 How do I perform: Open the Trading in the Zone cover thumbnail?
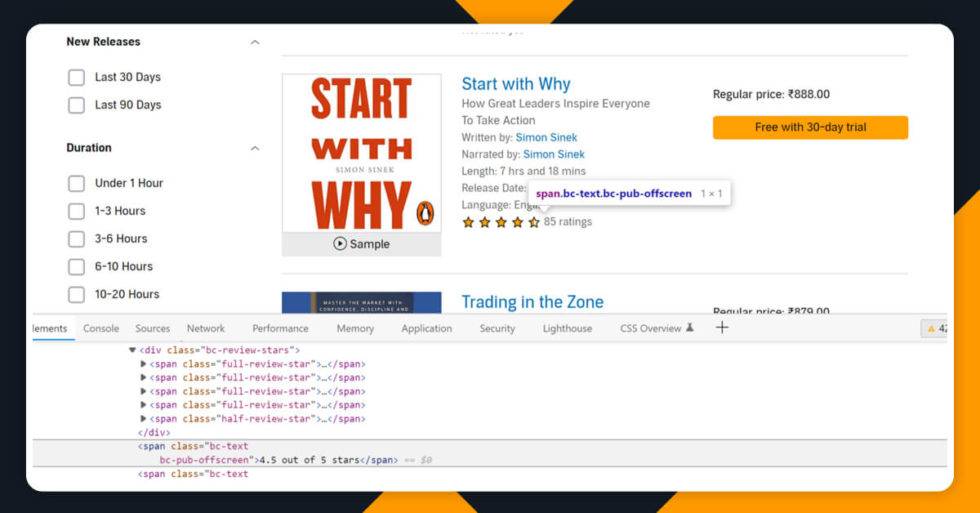point(361,302)
